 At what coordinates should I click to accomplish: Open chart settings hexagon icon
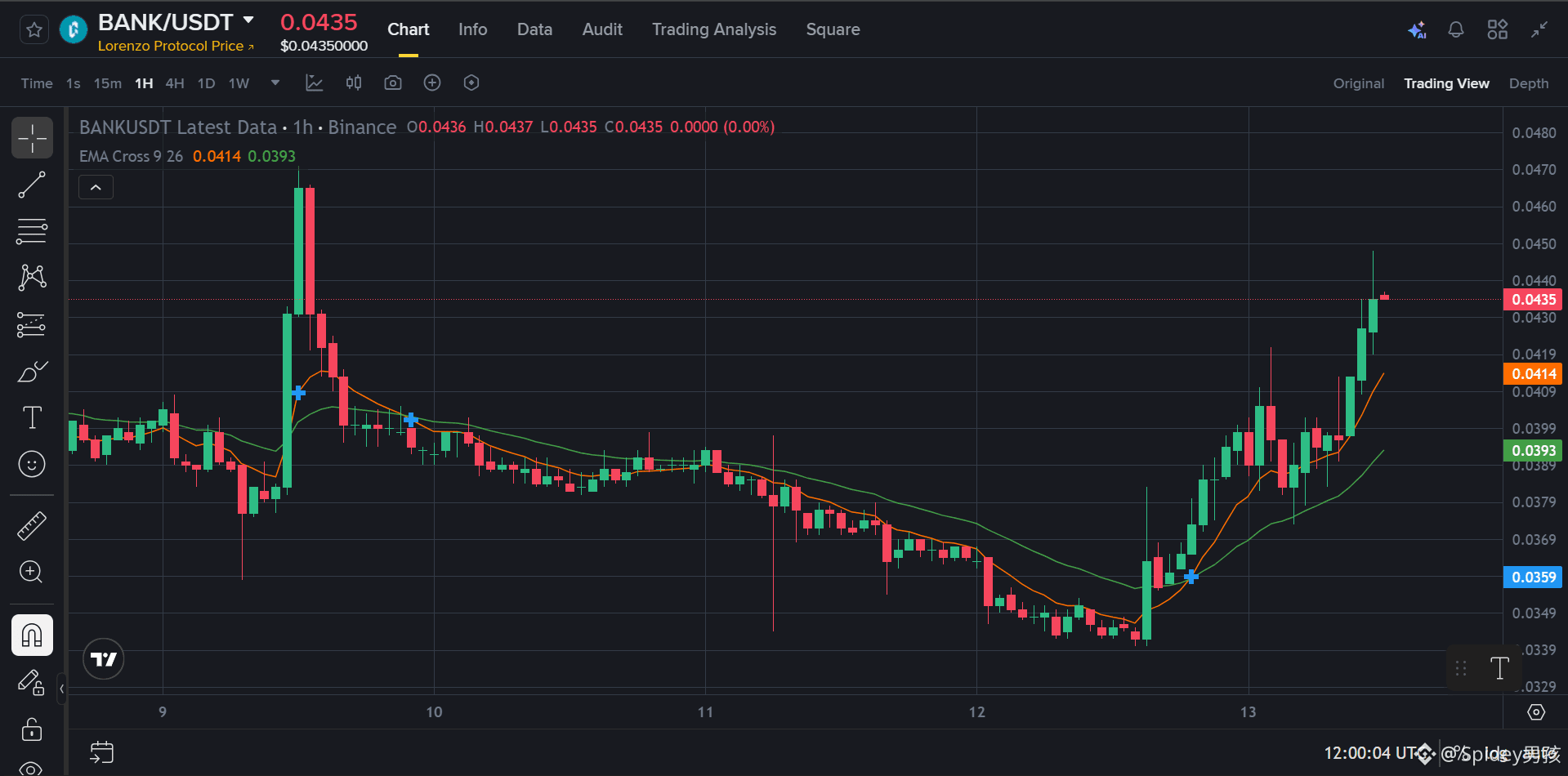471,83
